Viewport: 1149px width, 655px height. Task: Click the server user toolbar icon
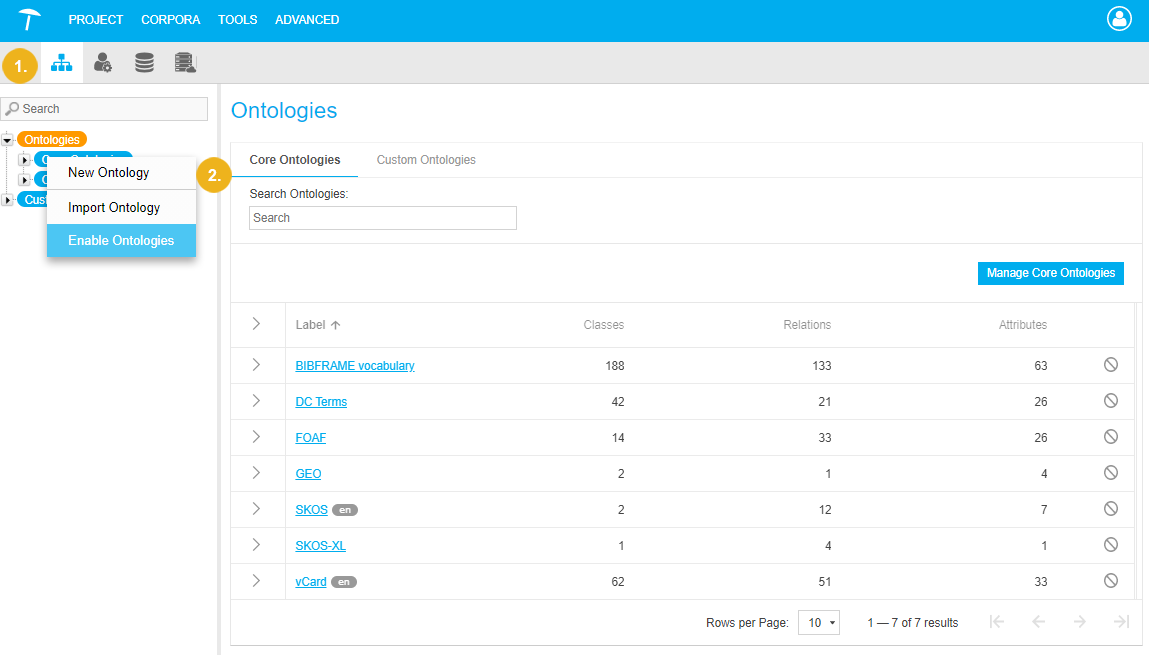(185, 63)
